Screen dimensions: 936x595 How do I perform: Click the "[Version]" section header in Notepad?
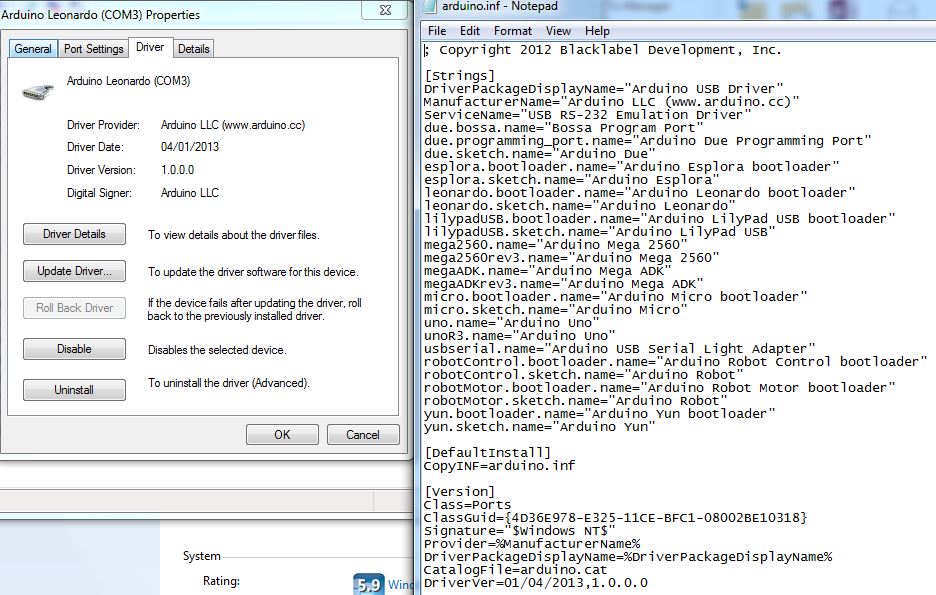[460, 492]
